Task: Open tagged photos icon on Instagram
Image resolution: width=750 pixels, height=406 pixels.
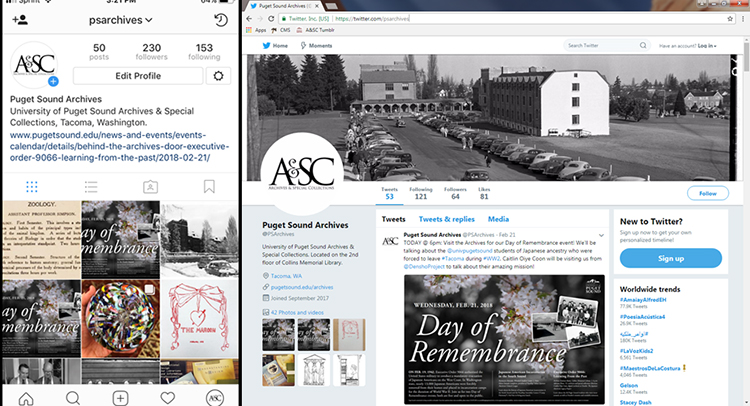Action: pyautogui.click(x=150, y=187)
